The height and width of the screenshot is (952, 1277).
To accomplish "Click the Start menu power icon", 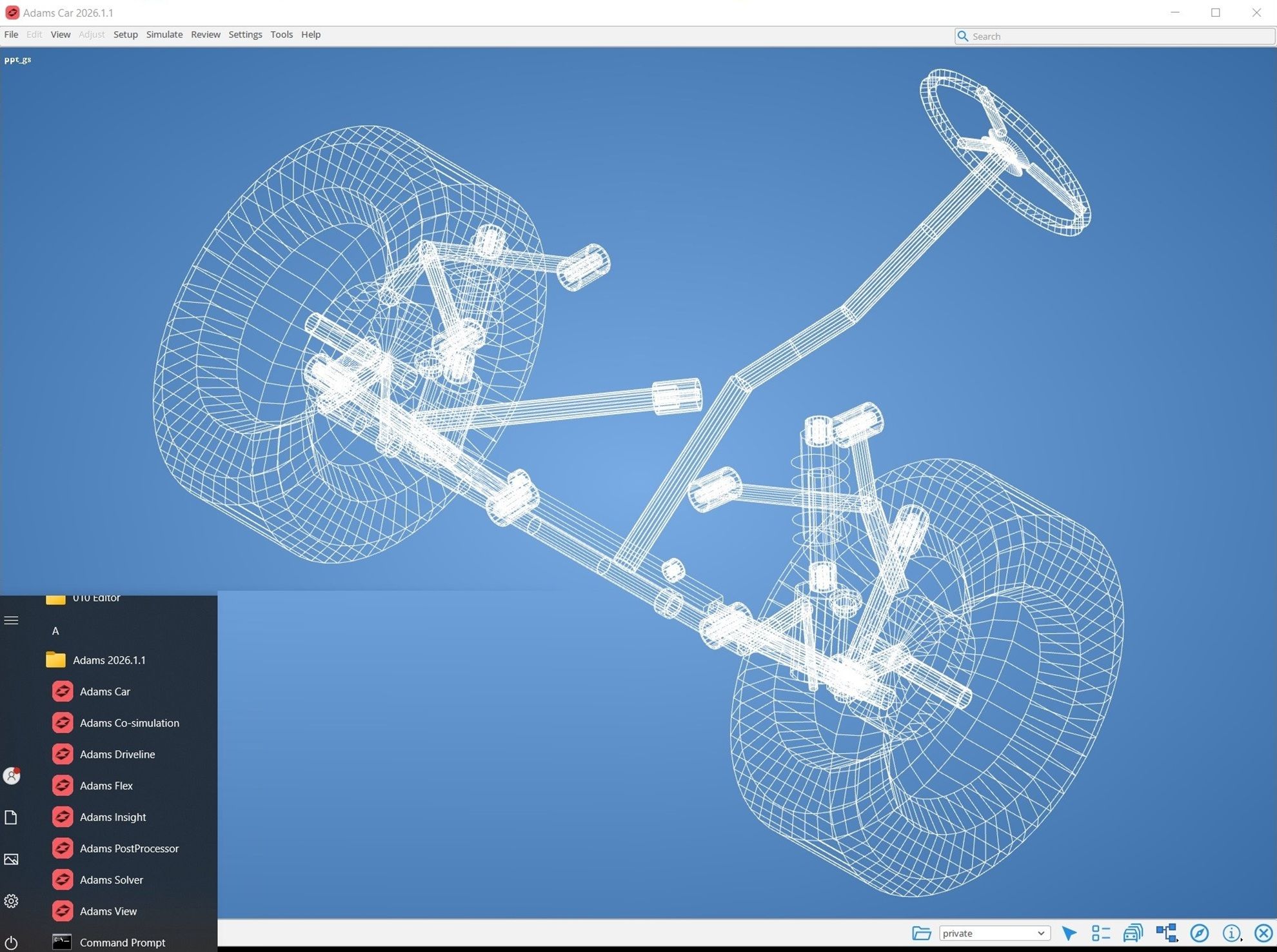I will click(x=11, y=942).
